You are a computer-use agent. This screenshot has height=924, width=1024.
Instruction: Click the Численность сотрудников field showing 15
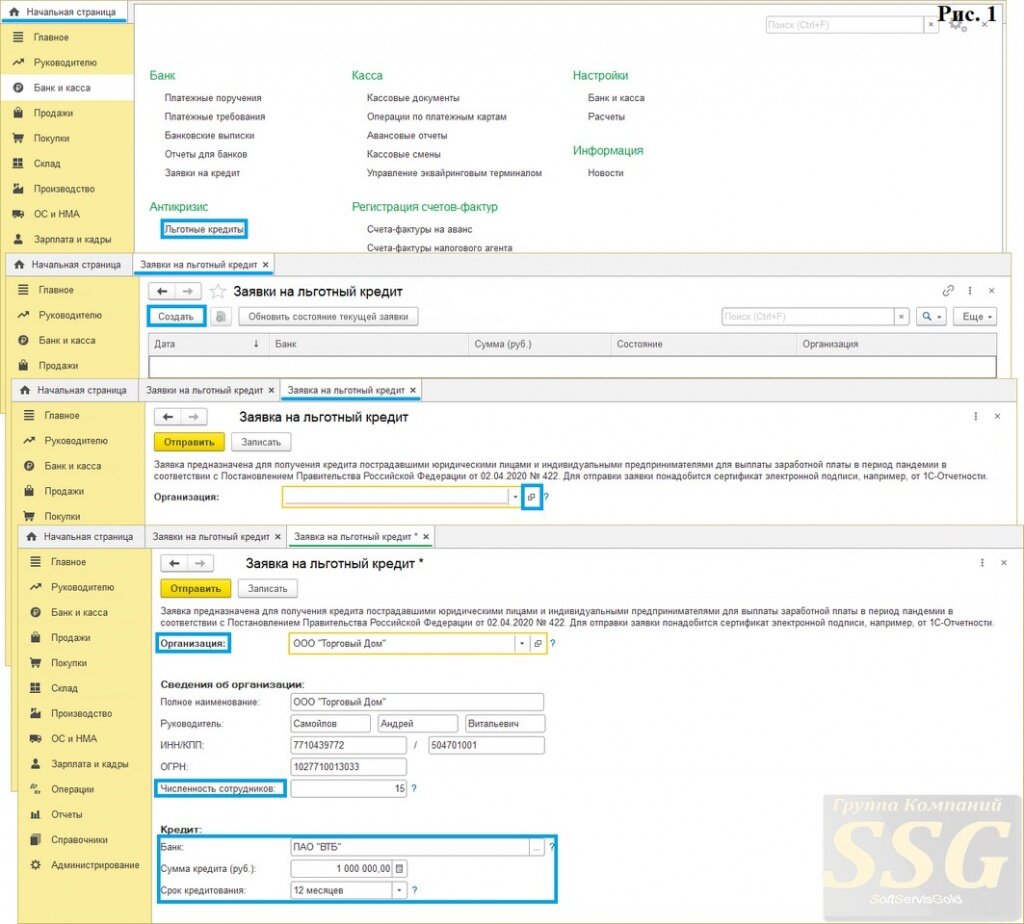coord(349,788)
